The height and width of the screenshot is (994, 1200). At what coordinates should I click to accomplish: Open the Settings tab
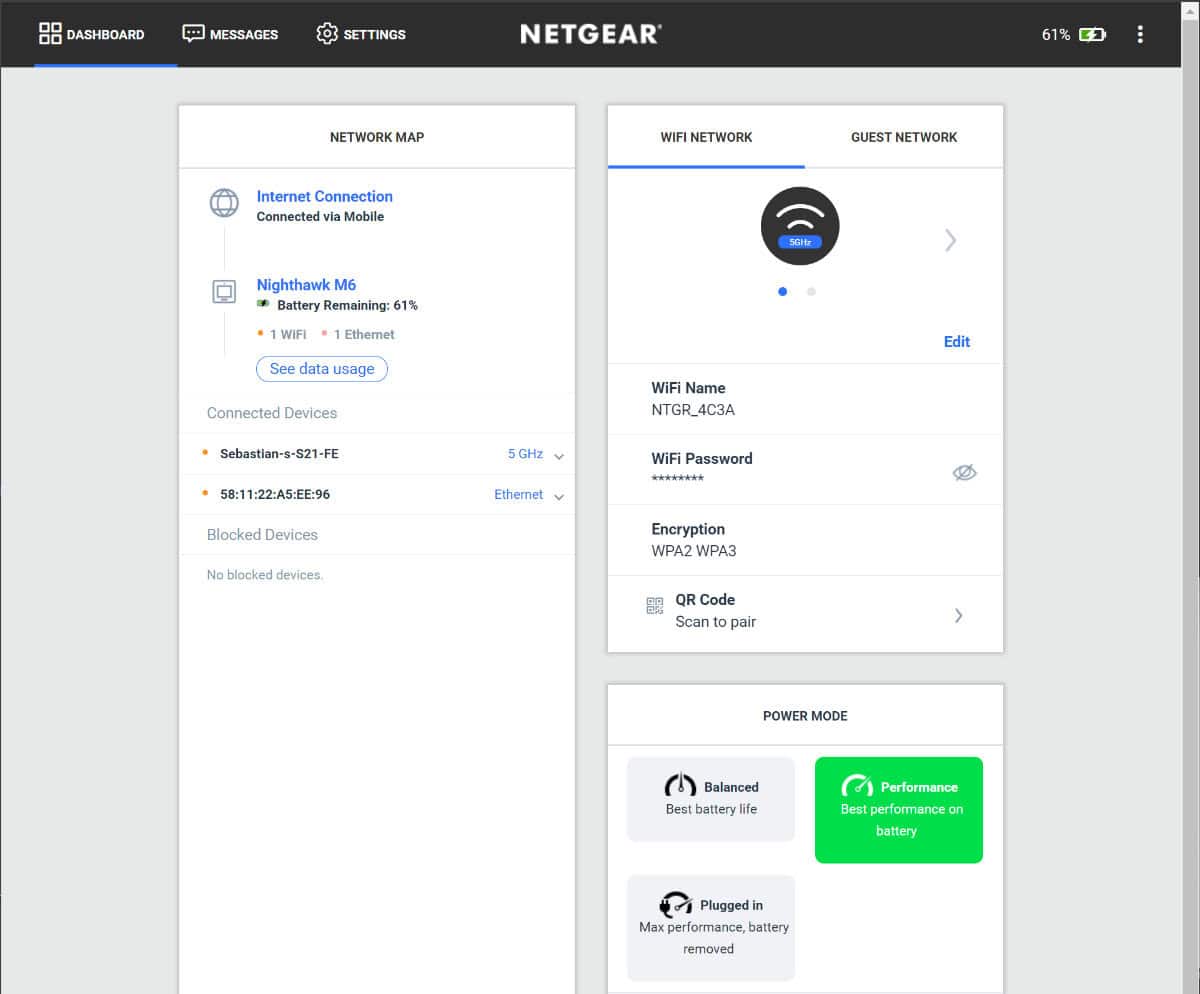click(361, 34)
